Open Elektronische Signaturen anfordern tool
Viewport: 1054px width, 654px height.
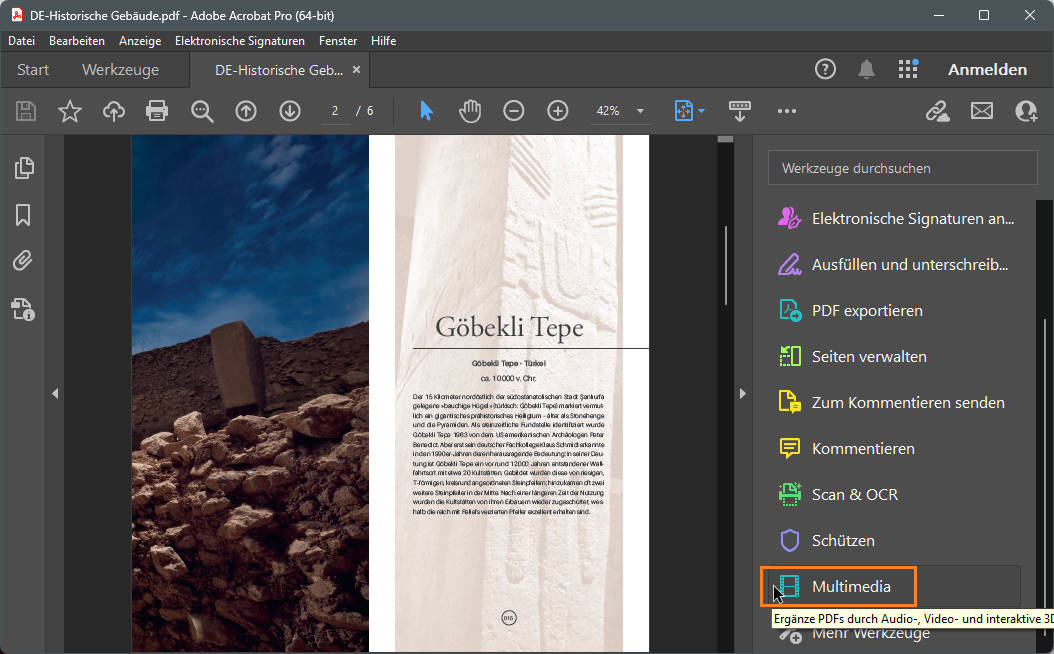(895, 218)
